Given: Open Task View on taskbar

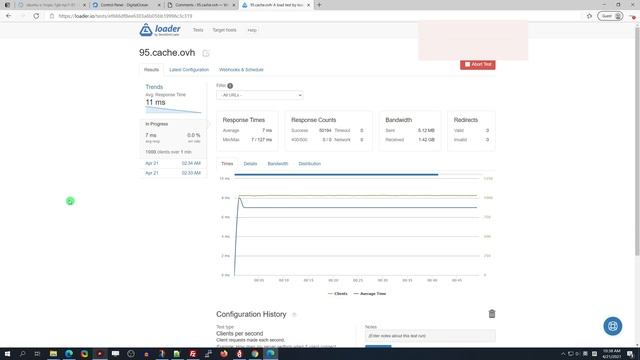Looking at the screenshot, I should click(37, 354).
